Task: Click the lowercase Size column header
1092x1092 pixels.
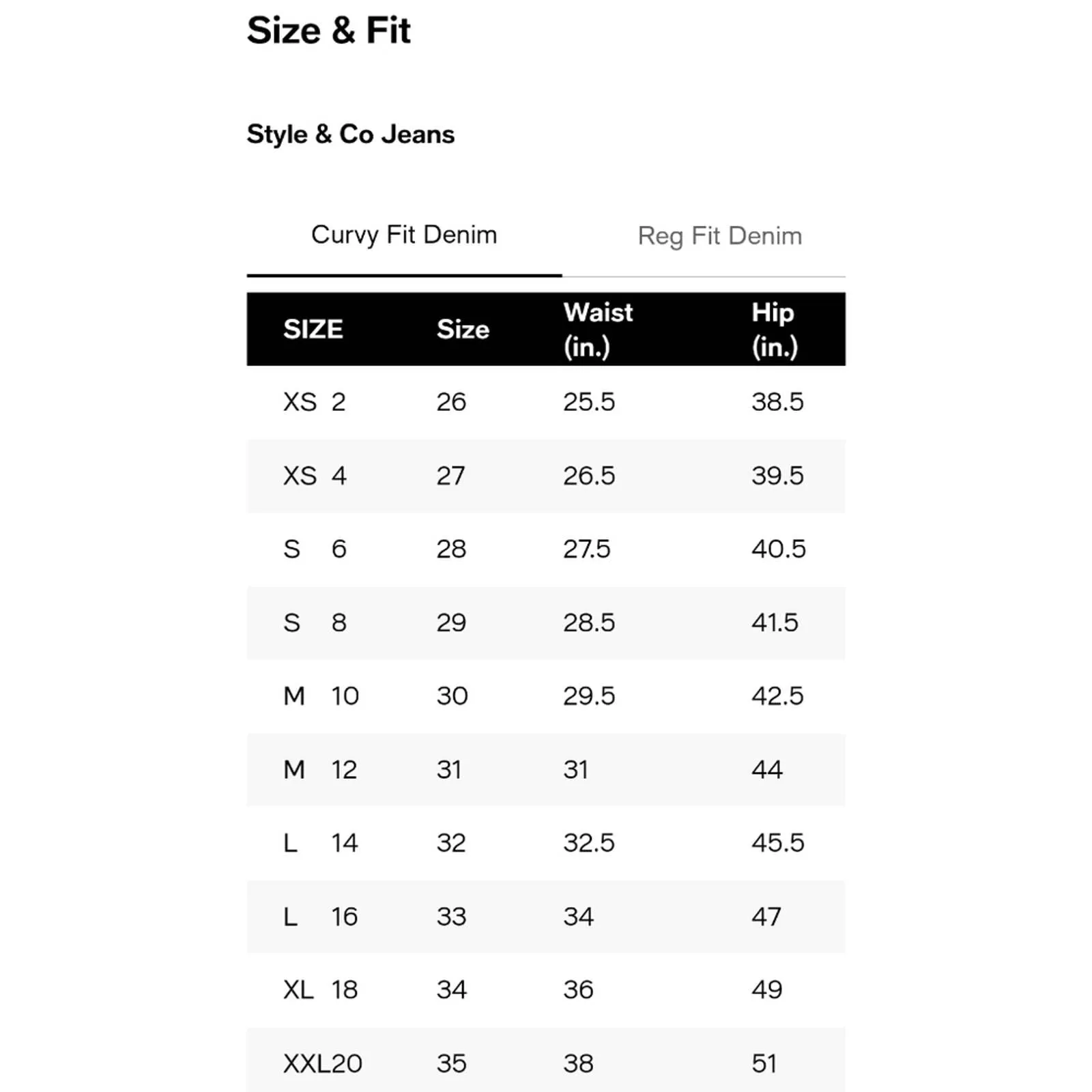Action: tap(463, 329)
